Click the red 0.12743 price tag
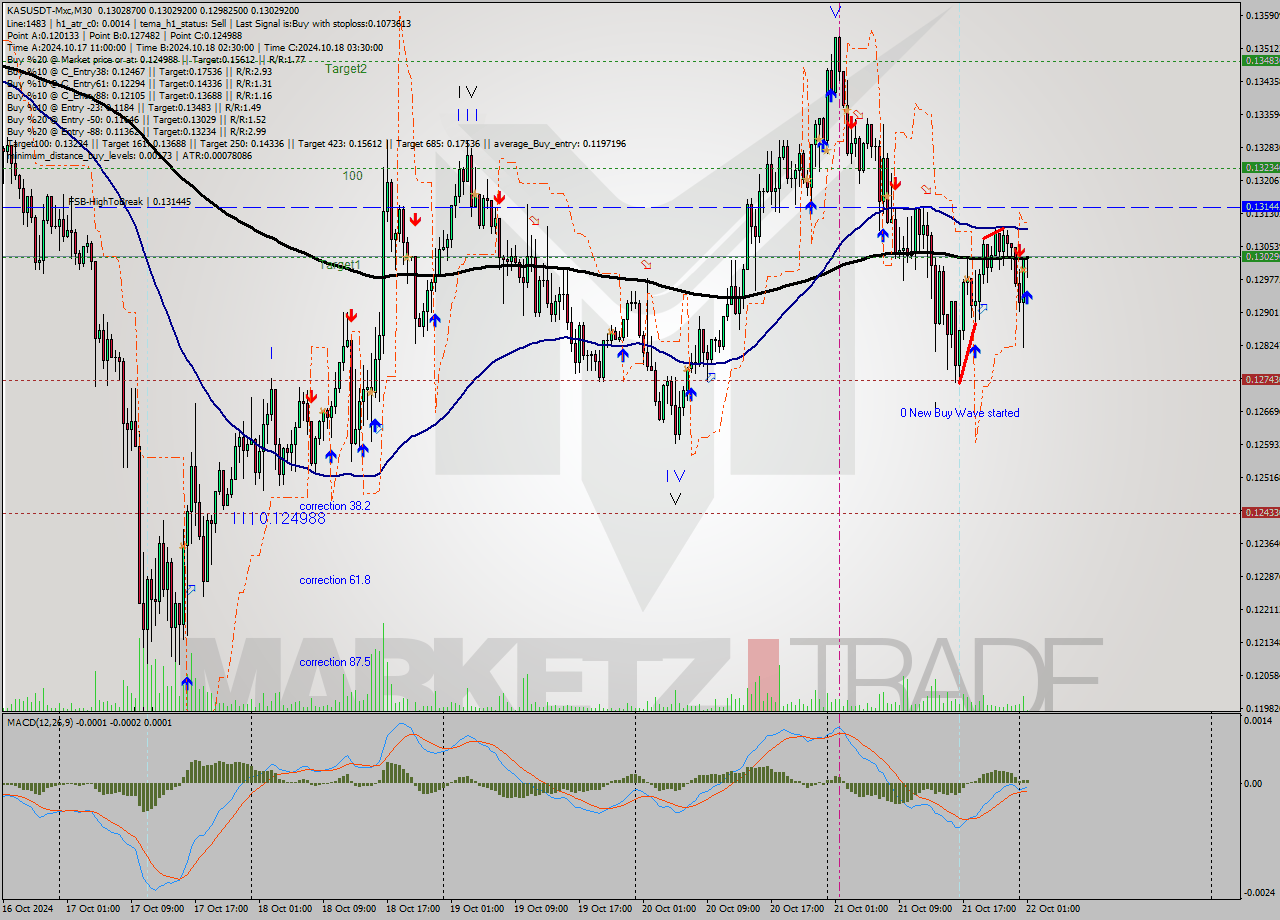1280x920 pixels. (1259, 380)
